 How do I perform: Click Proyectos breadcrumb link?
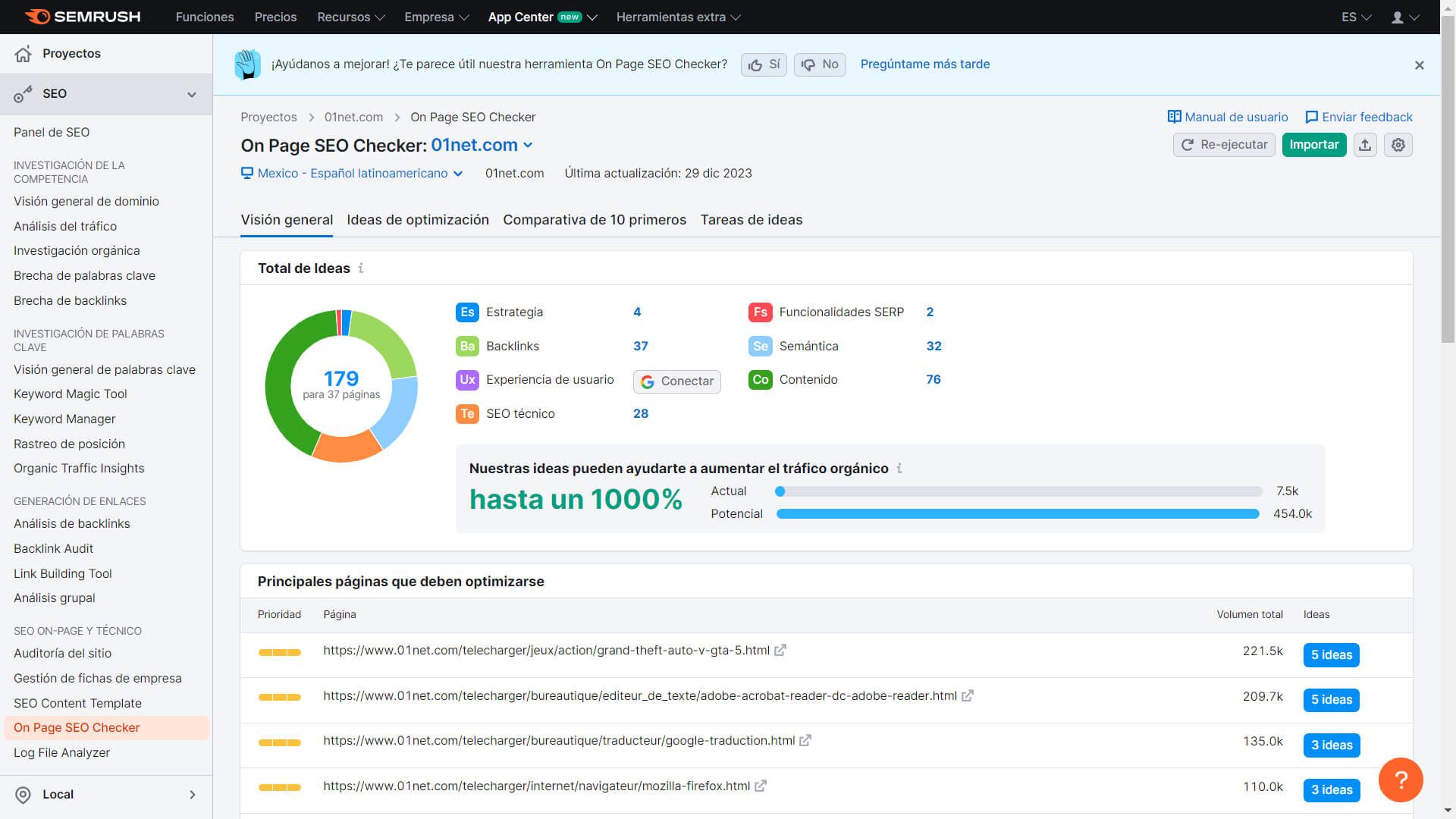268,118
